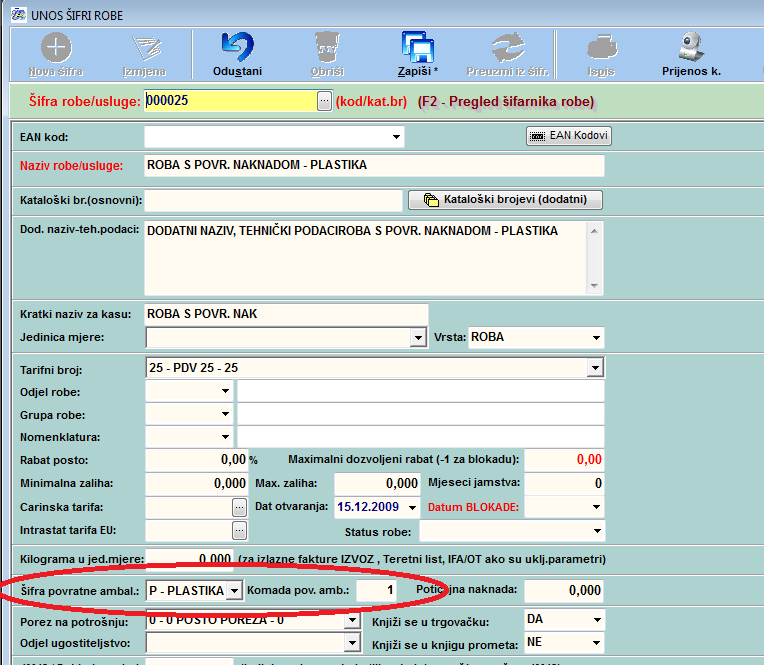
Task: Open Kataloški brojevi (dodatni) button
Action: click(x=505, y=200)
